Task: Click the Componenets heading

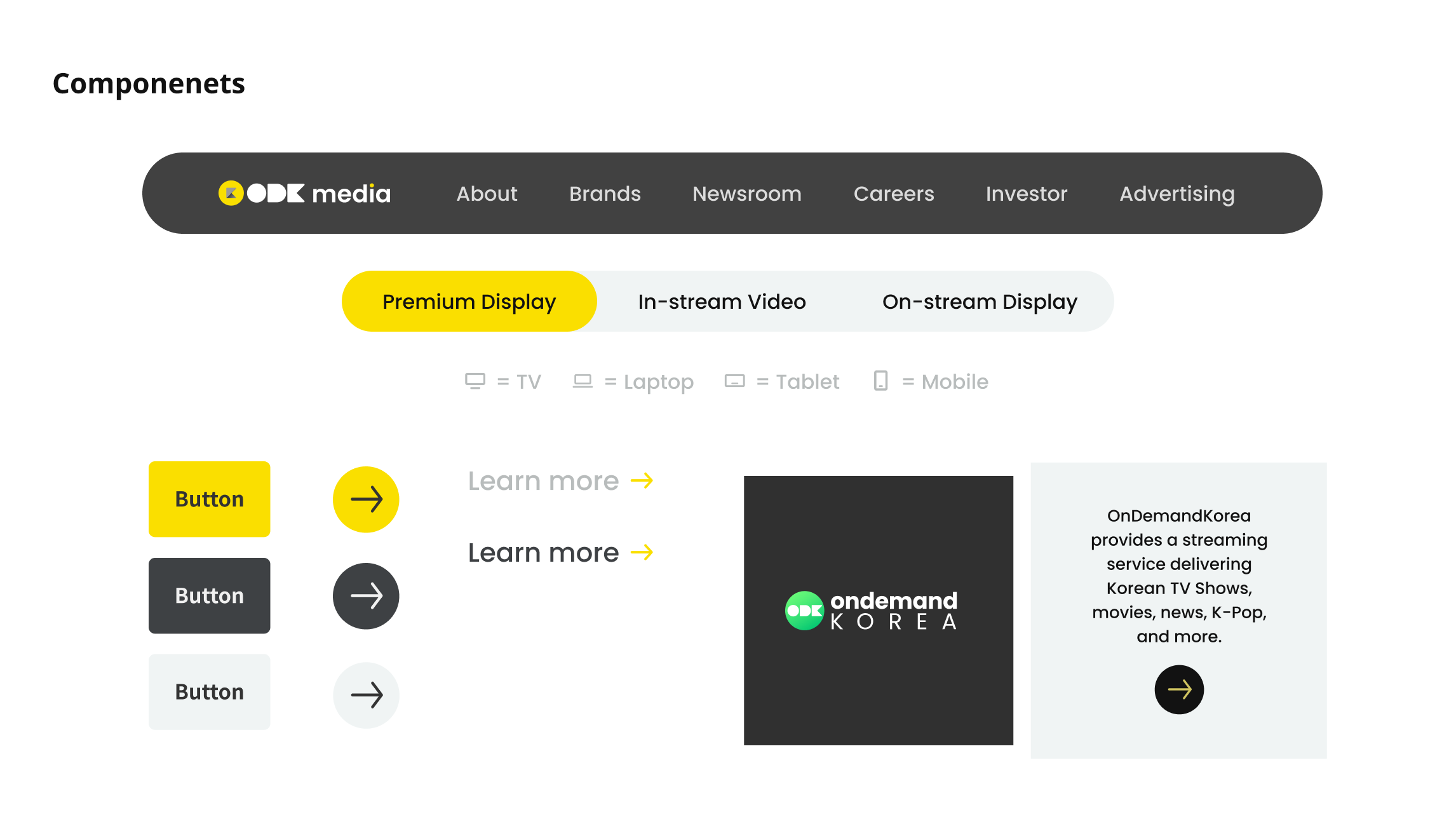Action: (x=149, y=84)
